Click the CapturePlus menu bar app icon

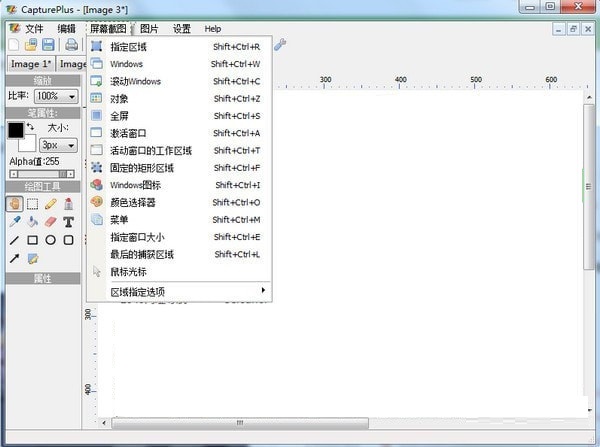point(15,28)
